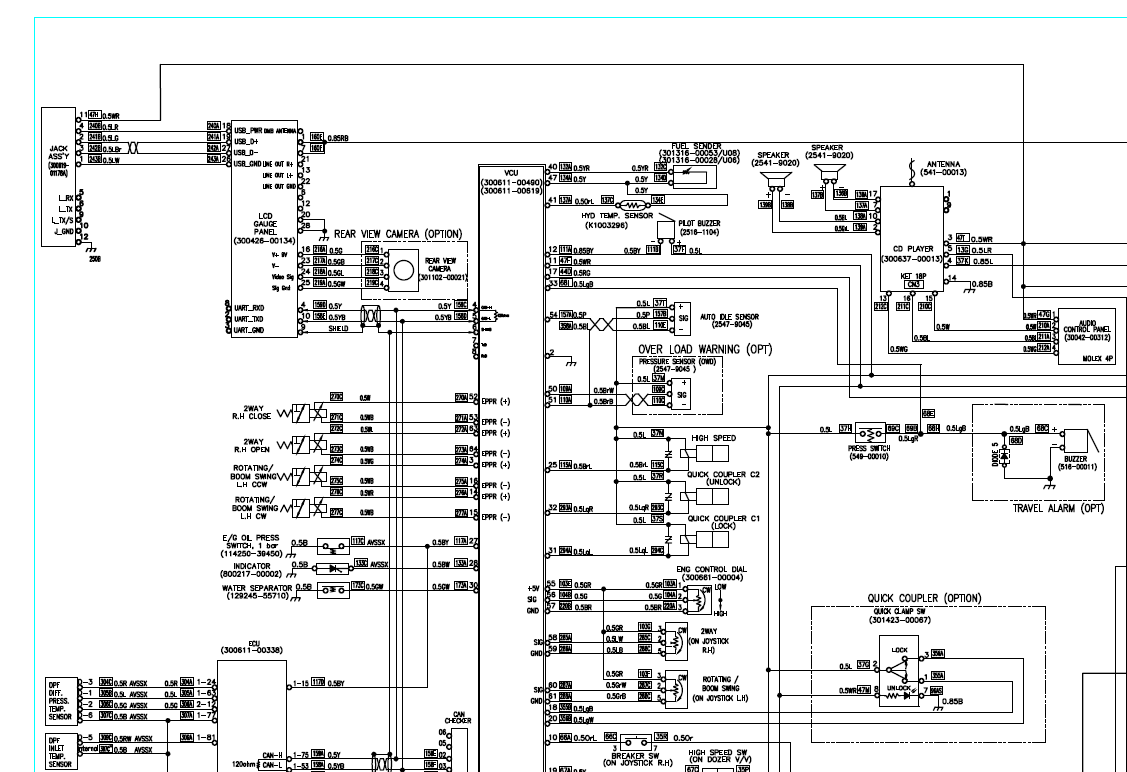
Task: Click the UART_RXD pin label
Action: coord(249,308)
